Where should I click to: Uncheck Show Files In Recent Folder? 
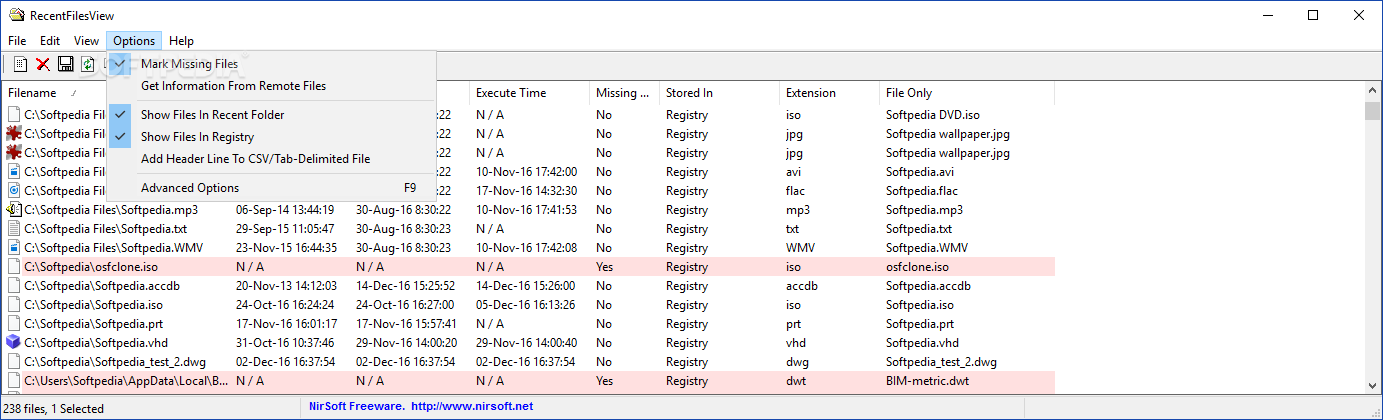pyautogui.click(x=272, y=115)
